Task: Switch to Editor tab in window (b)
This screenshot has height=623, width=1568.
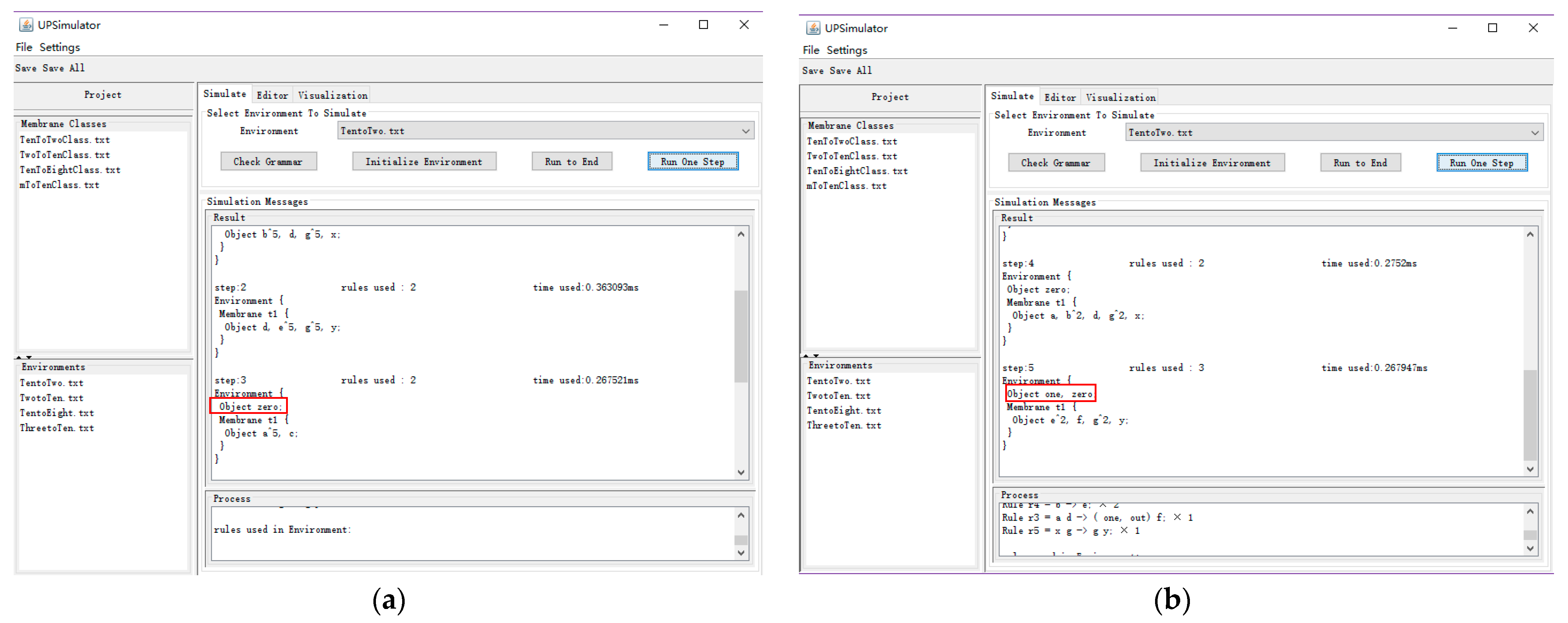Action: 1060,97
